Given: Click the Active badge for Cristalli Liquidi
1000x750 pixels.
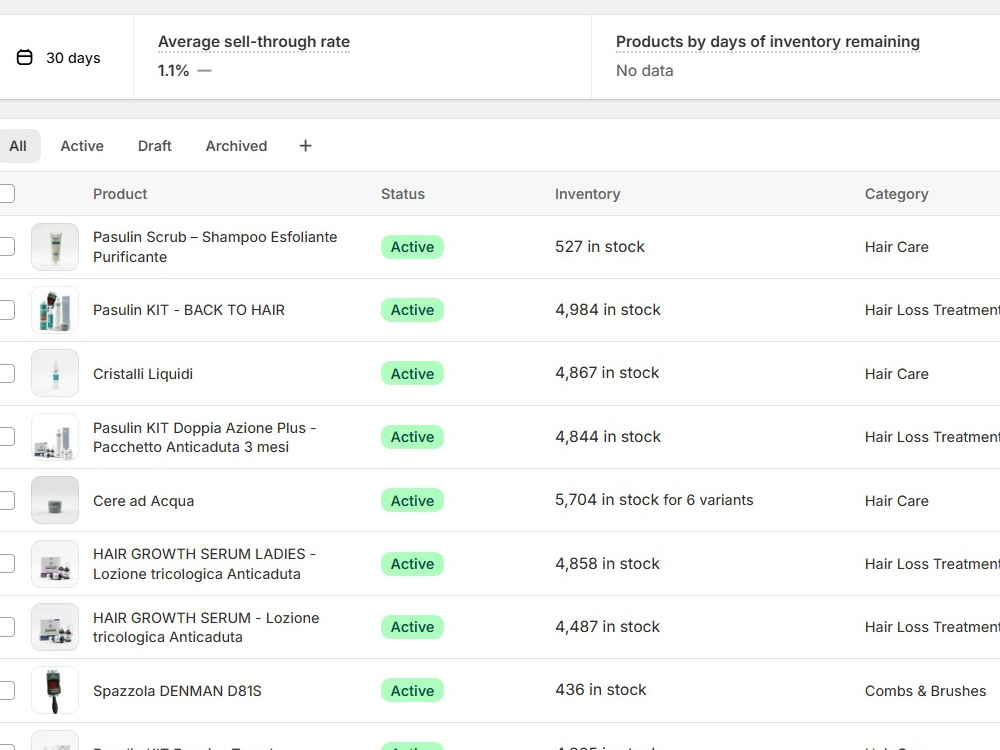Looking at the screenshot, I should tap(413, 374).
